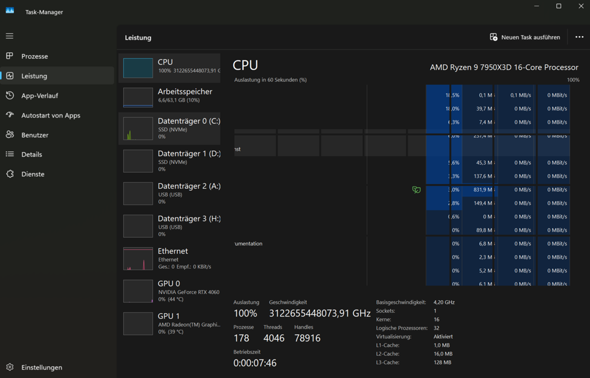Open the Benutzer page

click(57, 135)
